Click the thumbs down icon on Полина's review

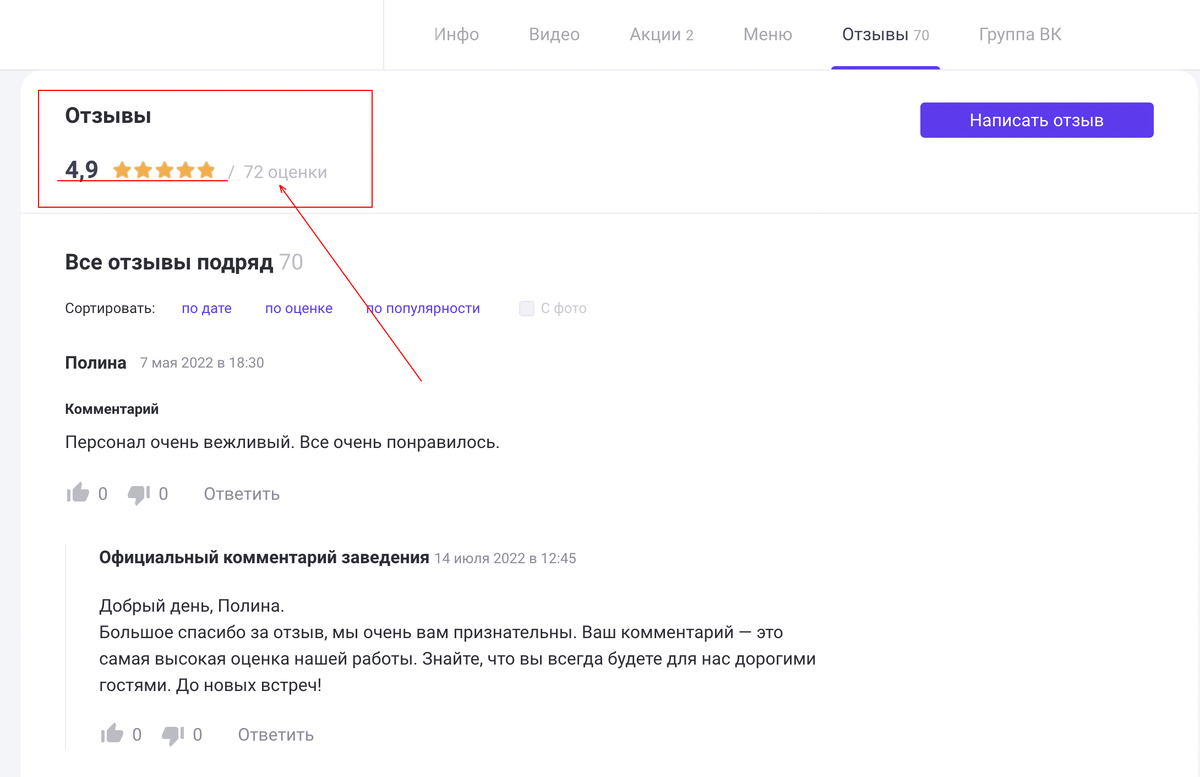[139, 492]
